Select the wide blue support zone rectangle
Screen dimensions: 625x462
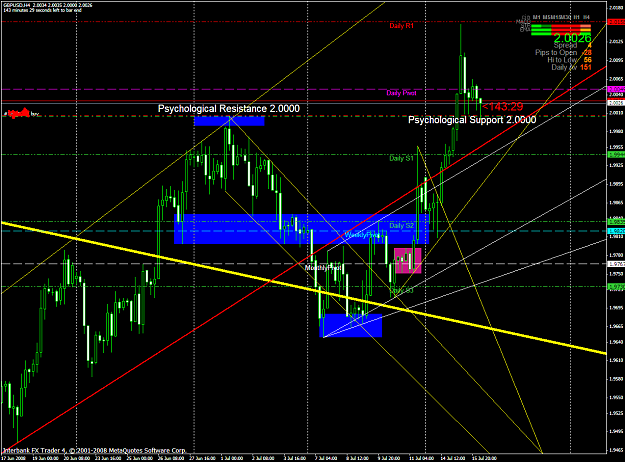click(x=301, y=229)
